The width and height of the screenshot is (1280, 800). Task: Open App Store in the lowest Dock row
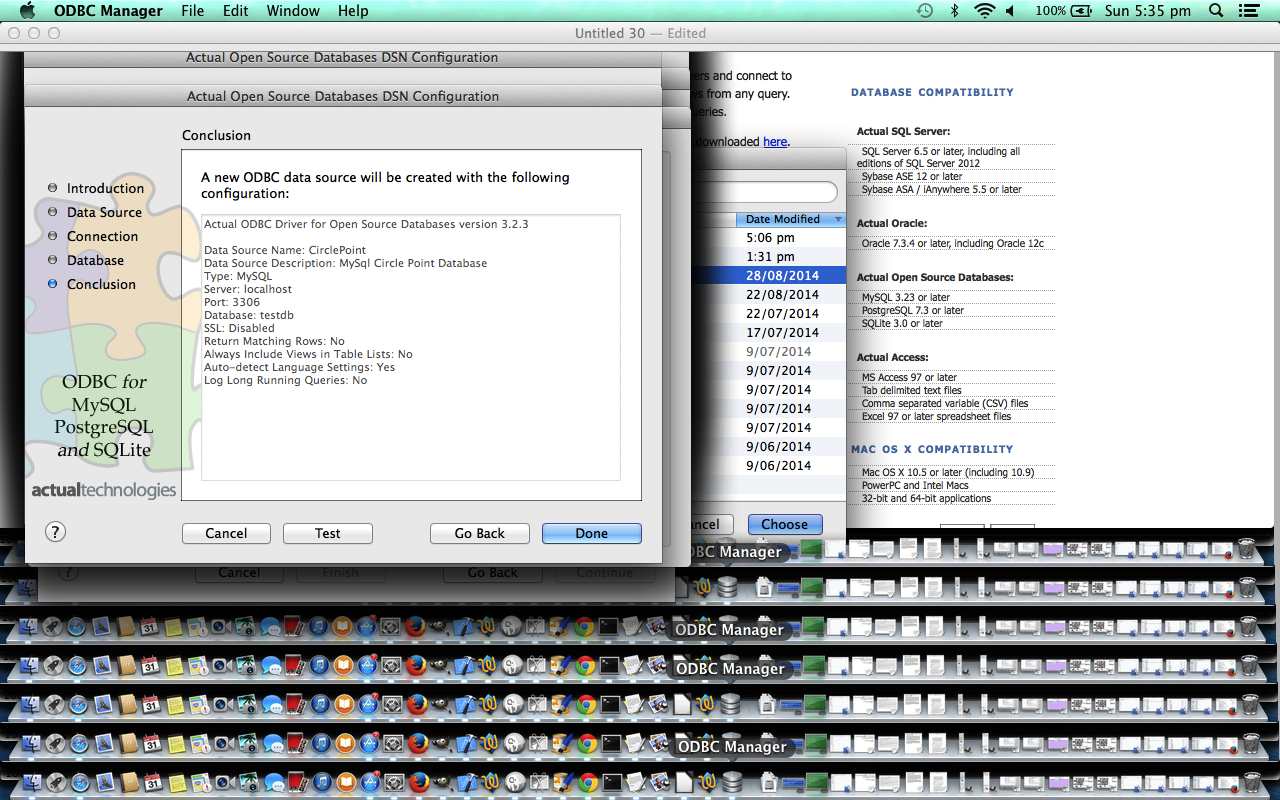click(x=370, y=782)
